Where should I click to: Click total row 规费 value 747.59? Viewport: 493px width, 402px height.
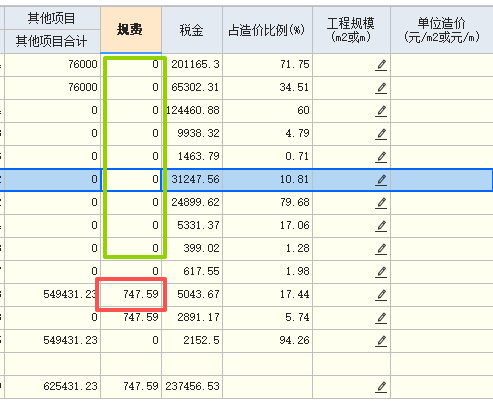(x=131, y=387)
